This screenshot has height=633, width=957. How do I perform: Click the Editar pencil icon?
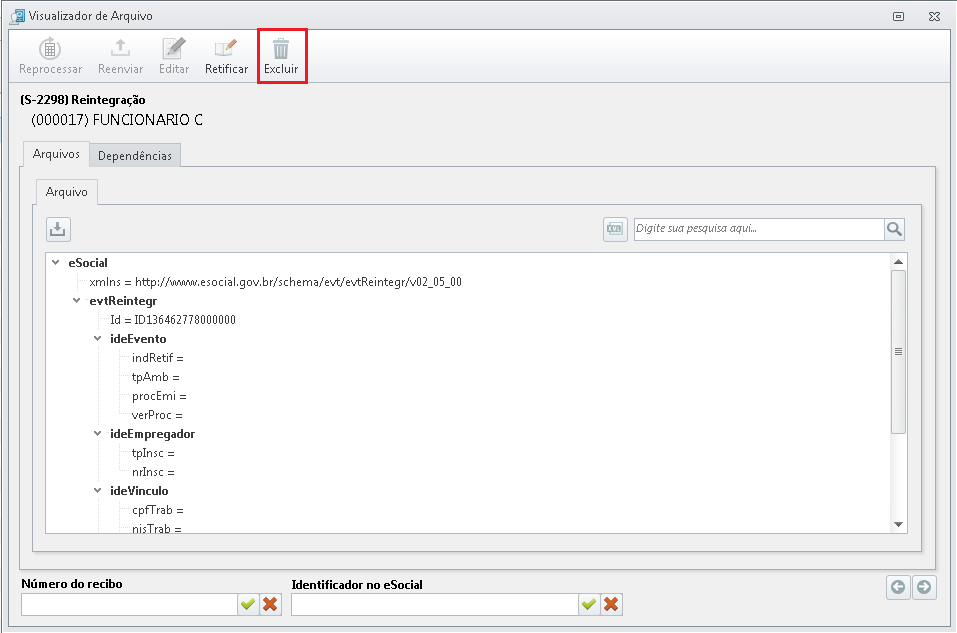click(174, 48)
